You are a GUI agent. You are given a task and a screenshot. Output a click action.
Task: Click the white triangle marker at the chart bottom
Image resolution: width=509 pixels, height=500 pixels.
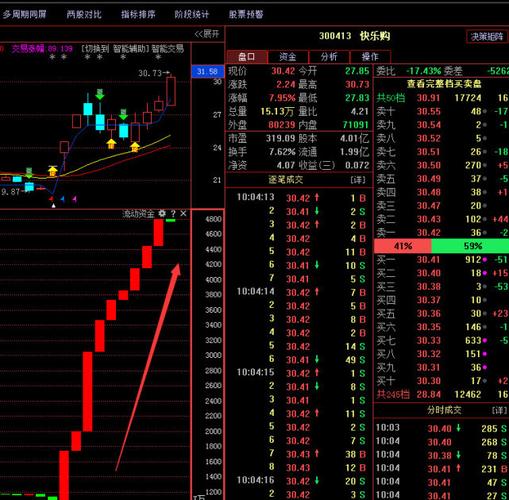tap(53, 206)
